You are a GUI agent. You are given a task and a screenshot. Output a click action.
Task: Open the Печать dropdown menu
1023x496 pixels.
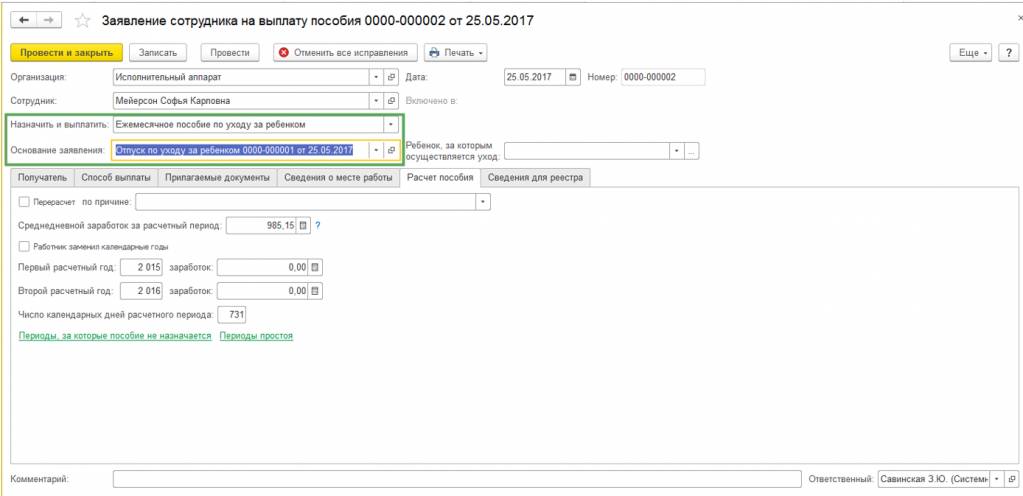click(455, 53)
